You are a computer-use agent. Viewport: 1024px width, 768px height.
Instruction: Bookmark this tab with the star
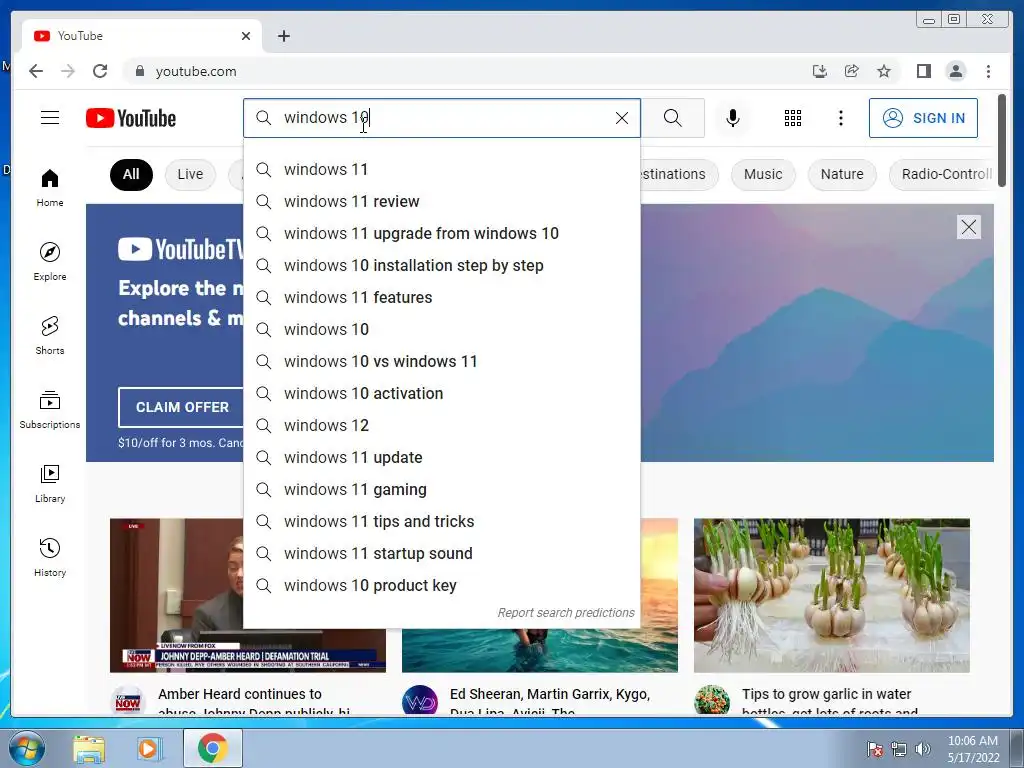[884, 71]
